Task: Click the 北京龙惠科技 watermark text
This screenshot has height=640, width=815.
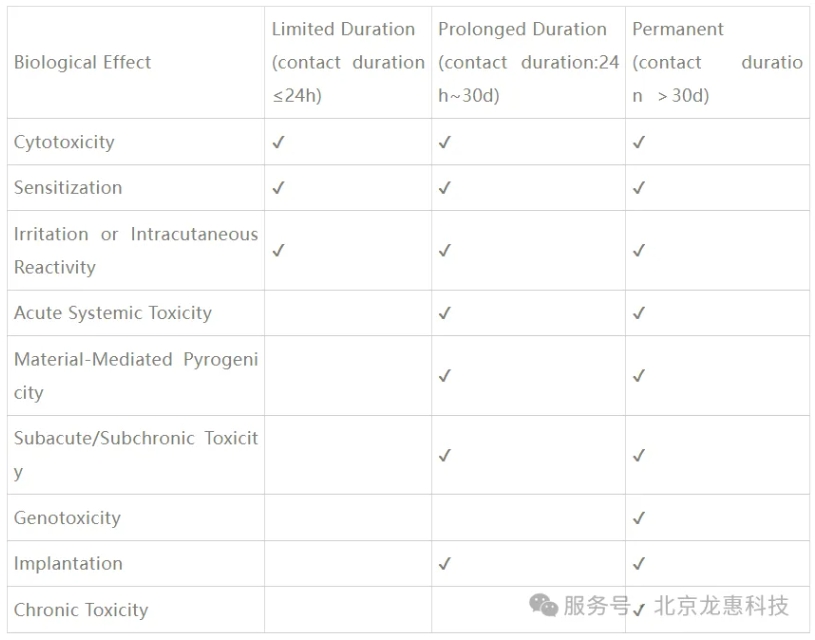Action: pyautogui.click(x=721, y=606)
